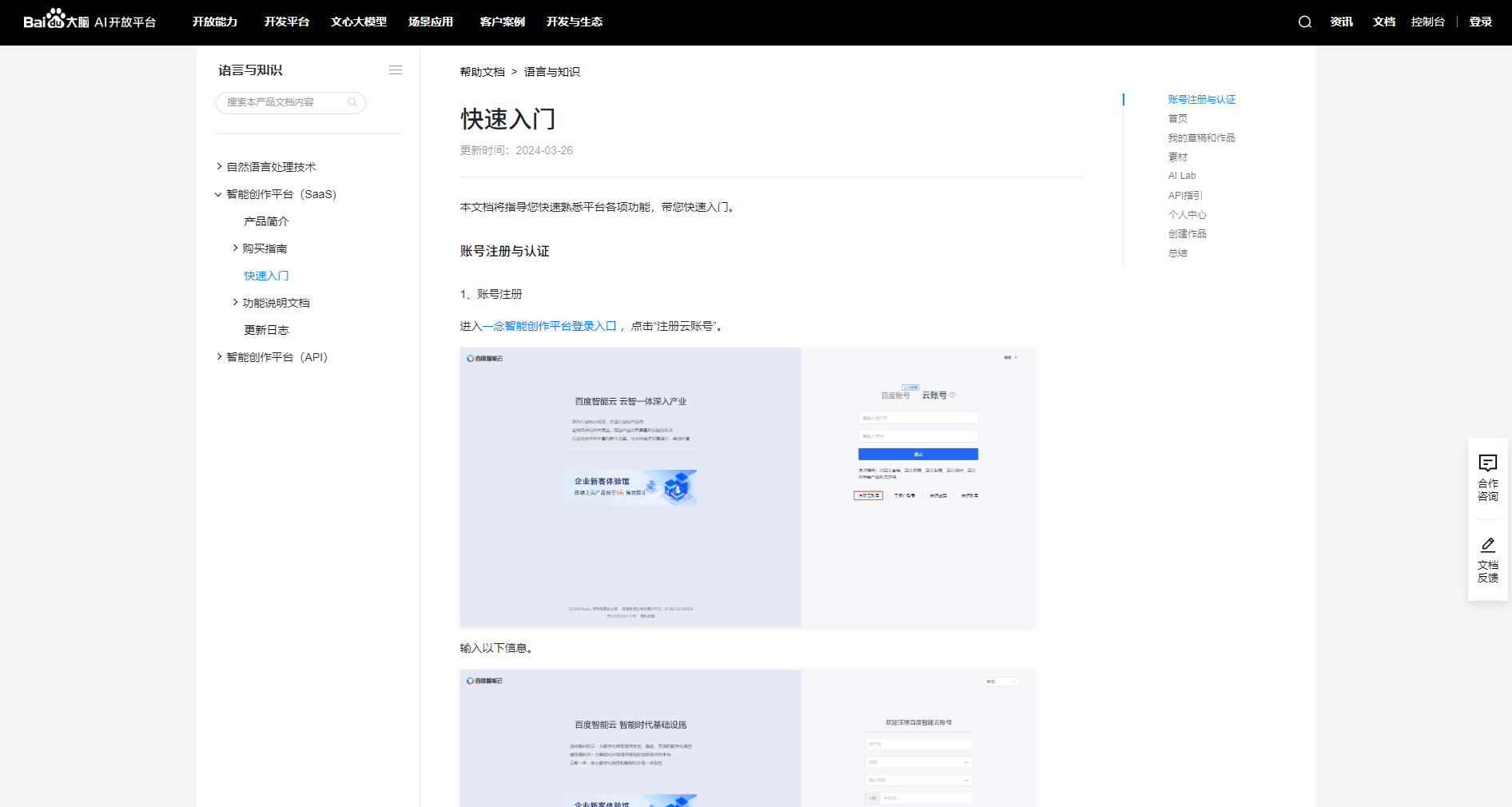Click 语言与知识 breadcrumb link
The width and height of the screenshot is (1512, 807).
point(552,72)
